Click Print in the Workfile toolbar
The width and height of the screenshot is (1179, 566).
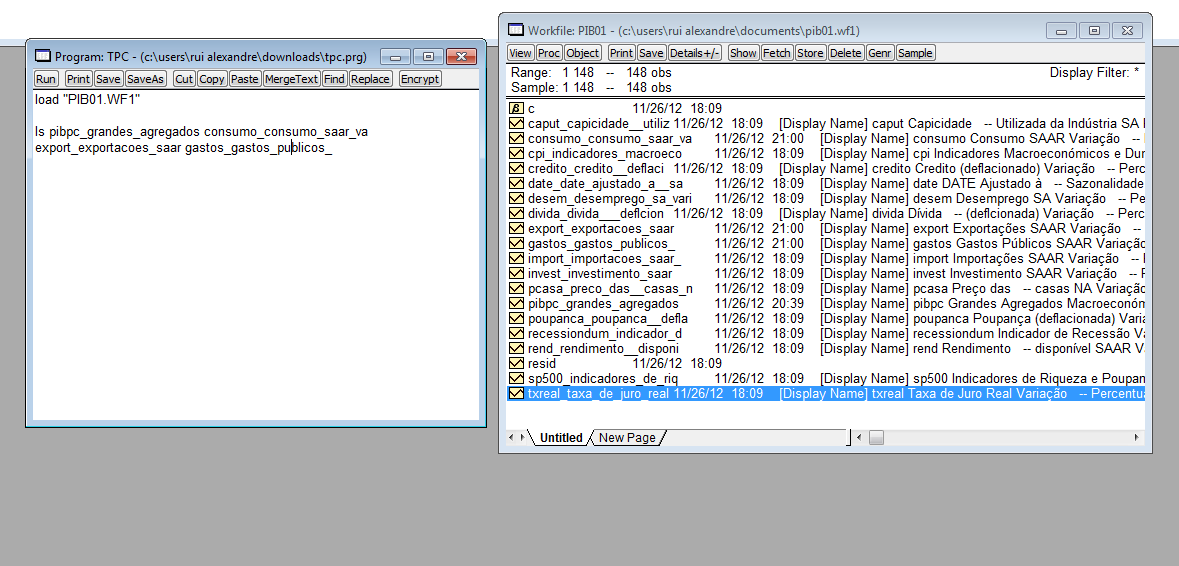622,53
